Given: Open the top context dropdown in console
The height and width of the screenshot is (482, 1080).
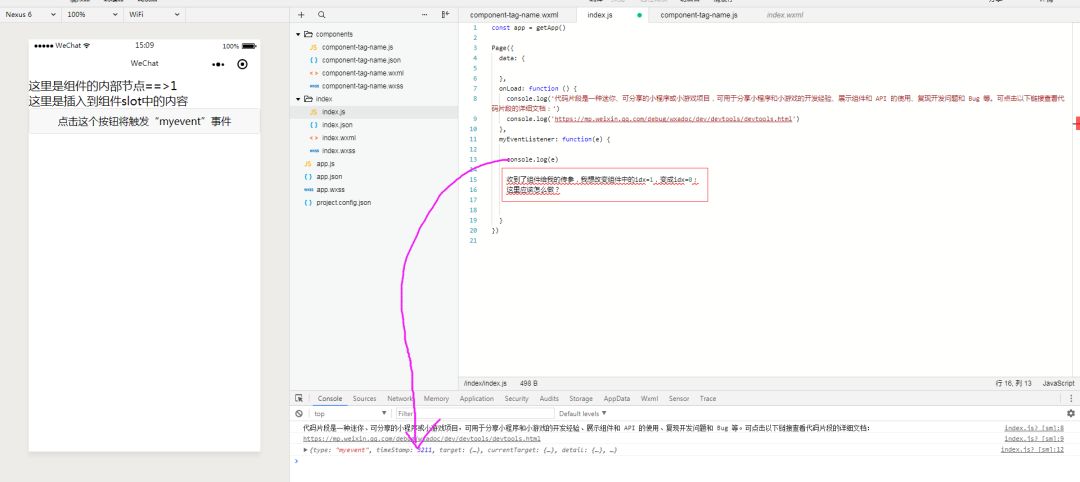Looking at the screenshot, I should (x=350, y=414).
